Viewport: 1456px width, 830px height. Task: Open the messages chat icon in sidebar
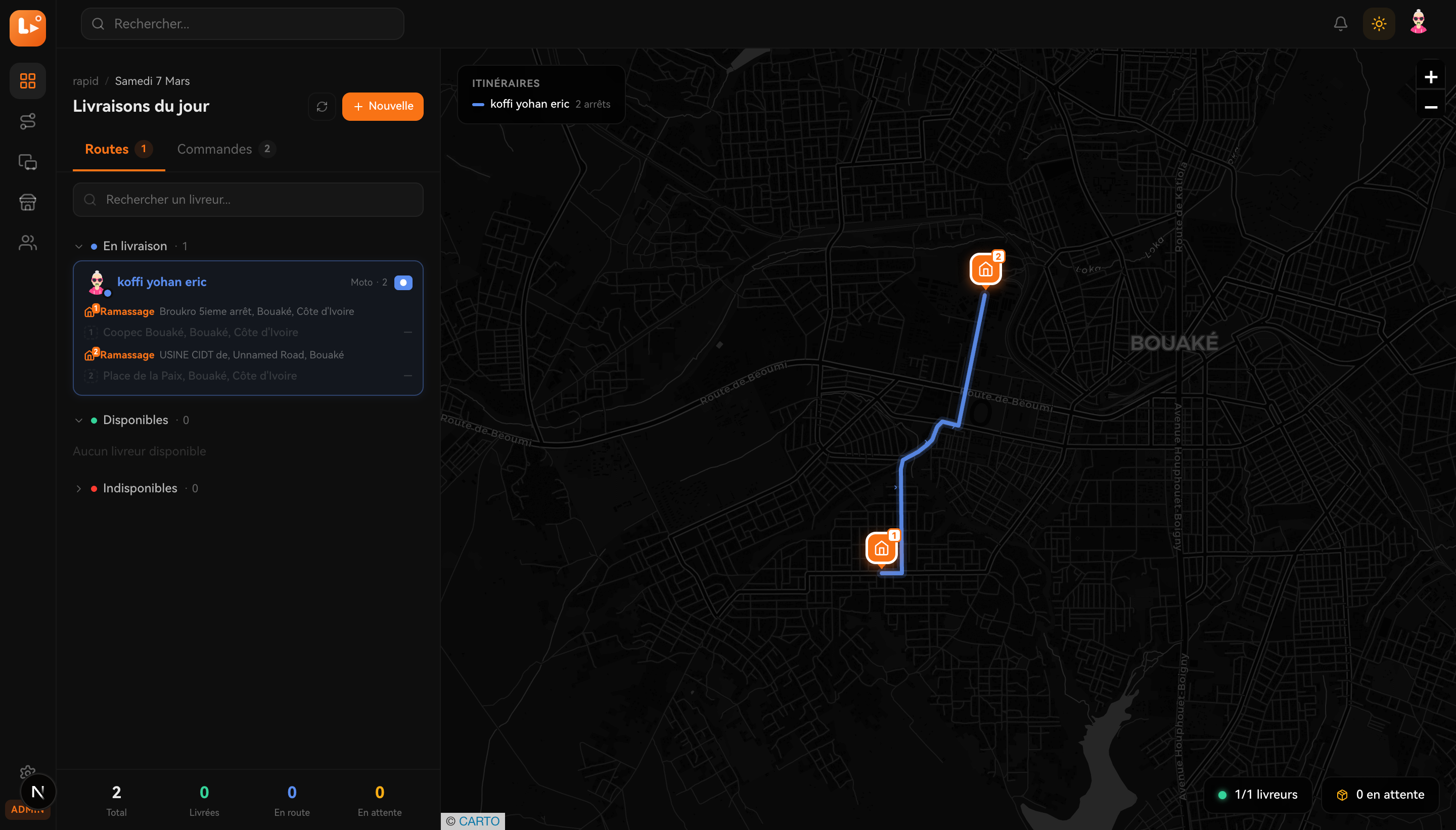pyautogui.click(x=27, y=162)
